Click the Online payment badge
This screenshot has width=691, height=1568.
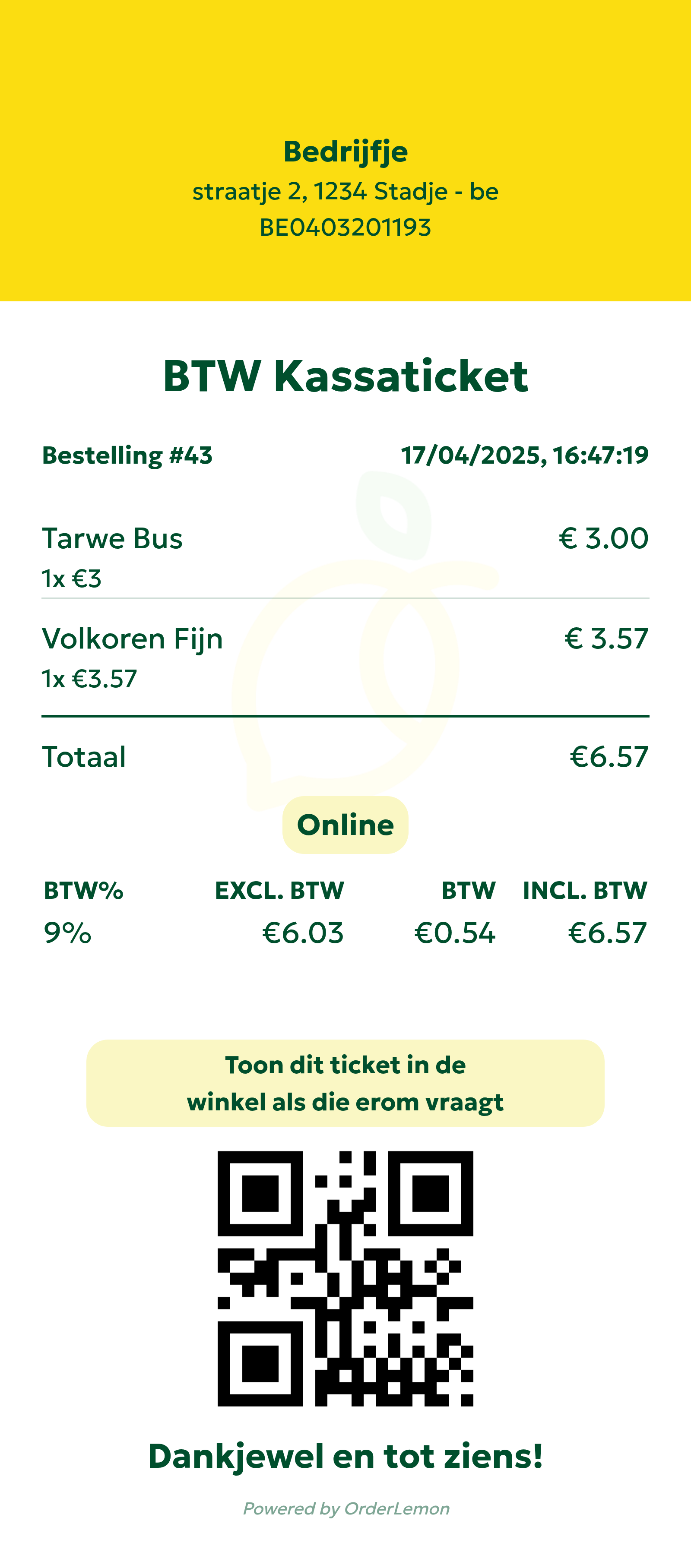click(345, 825)
